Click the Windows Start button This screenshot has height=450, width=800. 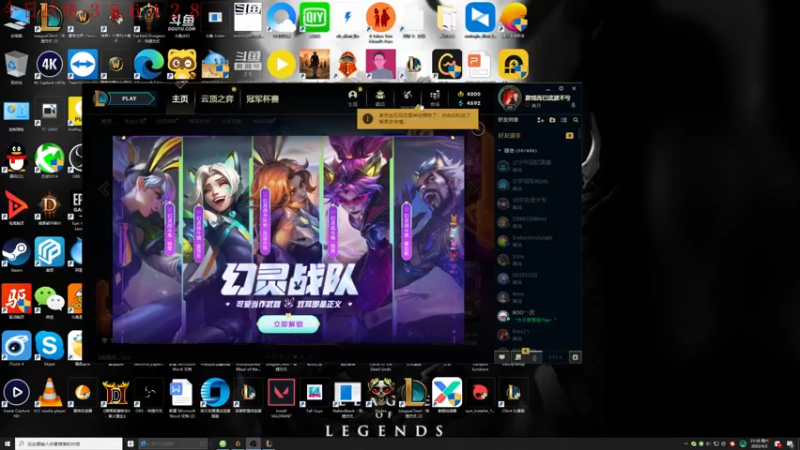(7, 444)
